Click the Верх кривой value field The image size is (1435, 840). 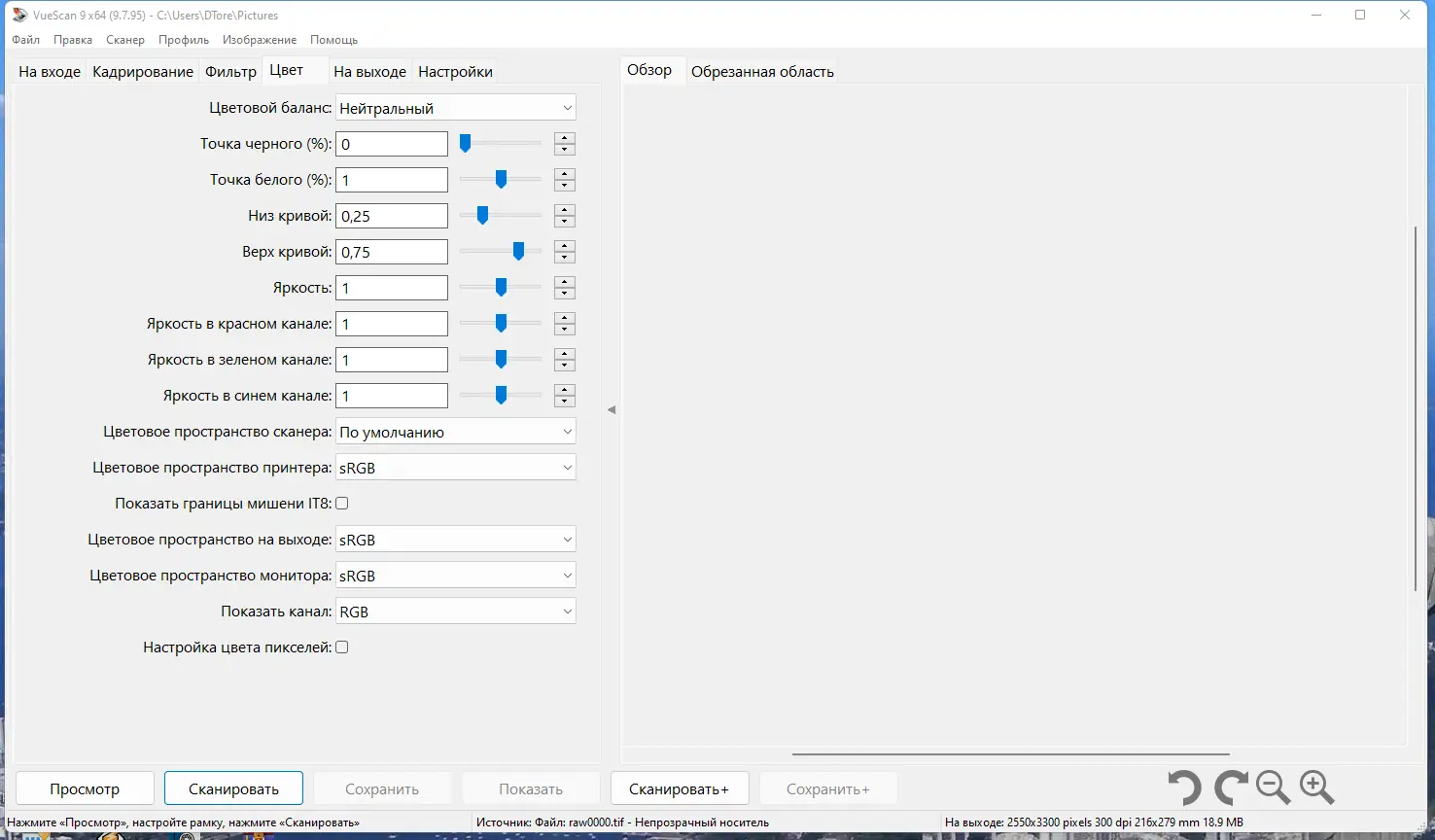pos(392,252)
